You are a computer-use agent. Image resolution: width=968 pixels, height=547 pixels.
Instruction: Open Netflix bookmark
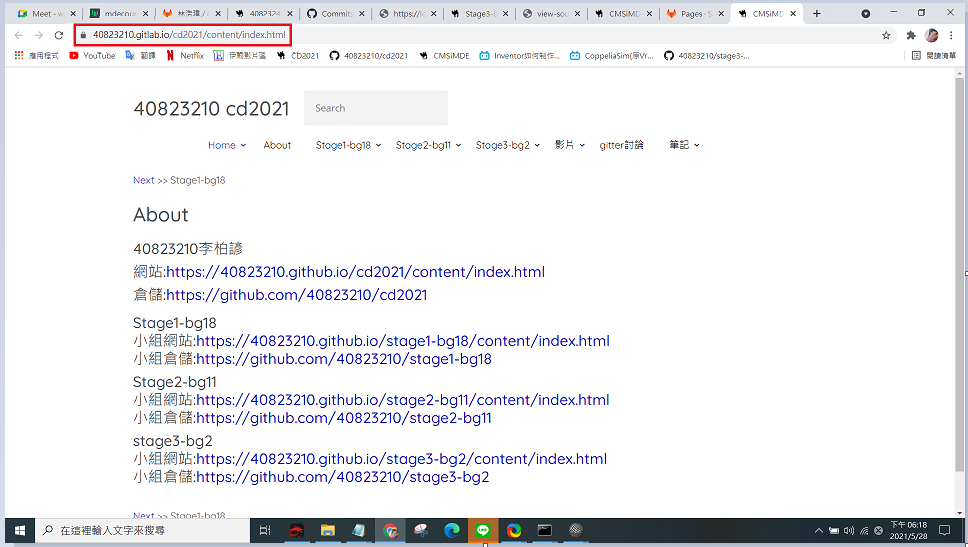[x=185, y=56]
